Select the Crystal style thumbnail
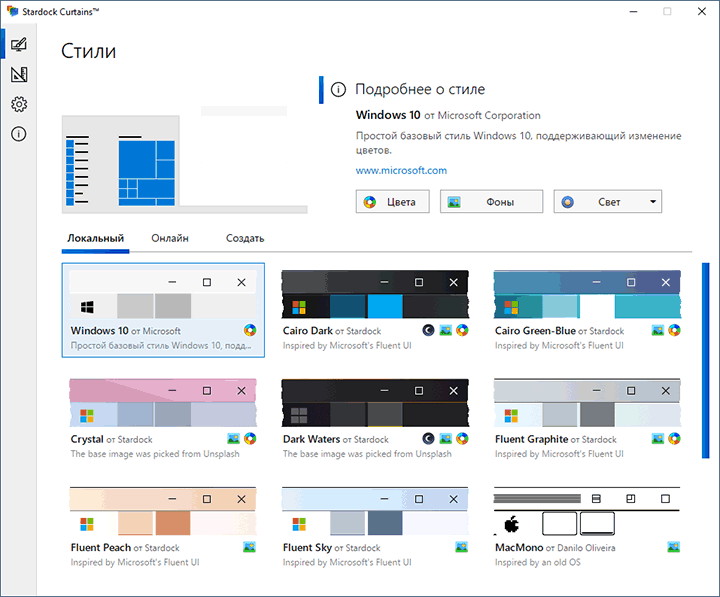Screen dimensions: 720x597 coord(163,403)
